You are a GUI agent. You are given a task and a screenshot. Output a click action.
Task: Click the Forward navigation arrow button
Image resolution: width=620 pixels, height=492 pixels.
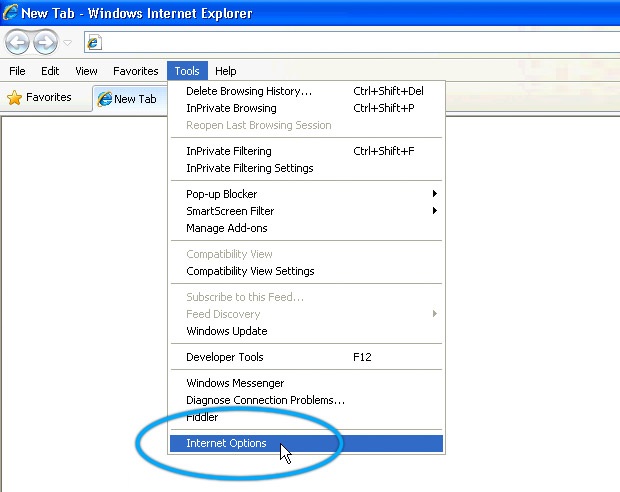(x=45, y=42)
